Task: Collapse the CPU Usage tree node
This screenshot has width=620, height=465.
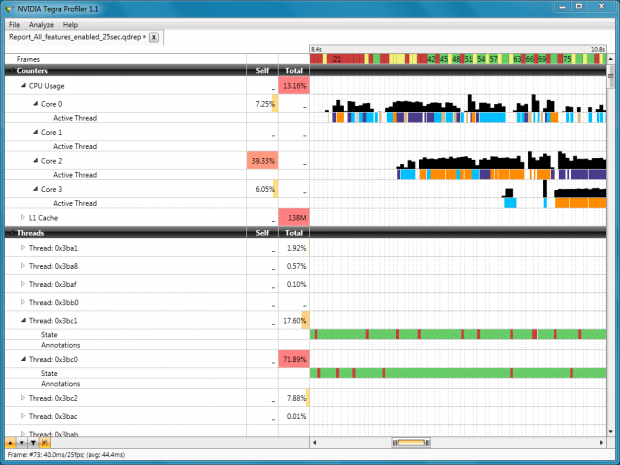Action: tap(23, 85)
